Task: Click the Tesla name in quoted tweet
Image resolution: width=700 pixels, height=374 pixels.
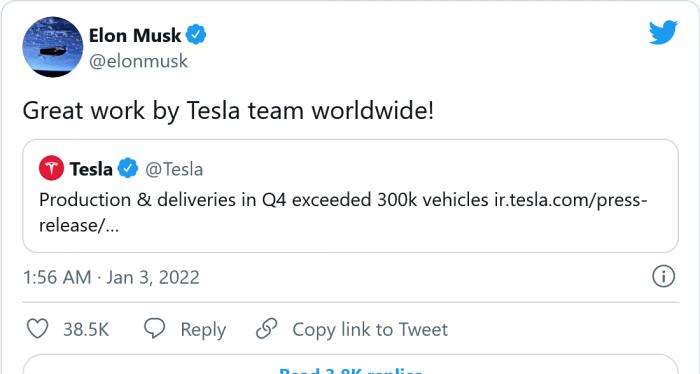Action: (91, 169)
